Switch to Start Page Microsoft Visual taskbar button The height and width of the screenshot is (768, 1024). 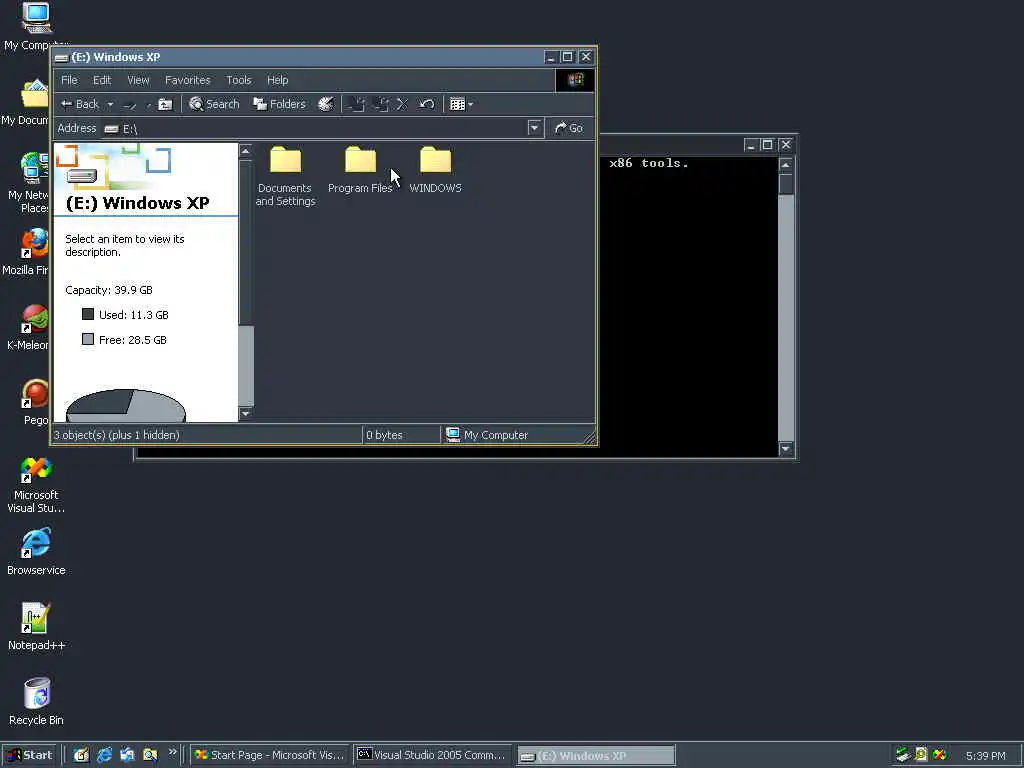pos(270,755)
